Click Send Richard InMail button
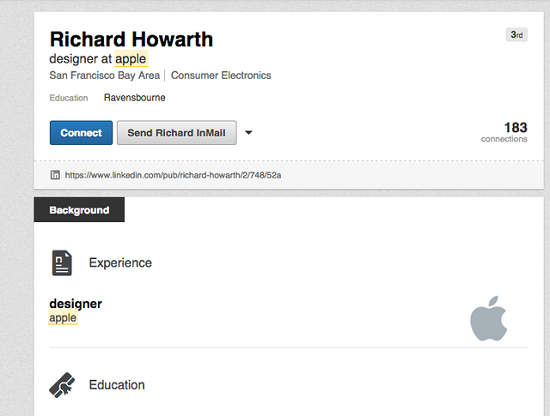Image resolution: width=550 pixels, height=416 pixels. (x=176, y=133)
